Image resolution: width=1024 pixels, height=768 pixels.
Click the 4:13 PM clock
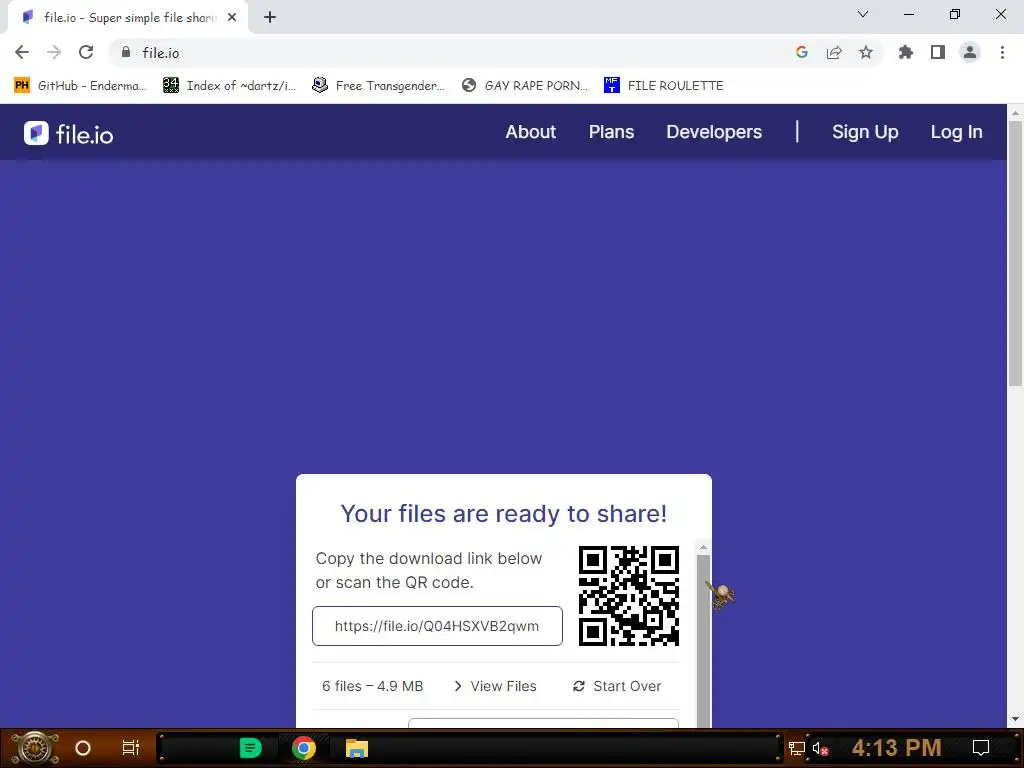click(x=897, y=747)
